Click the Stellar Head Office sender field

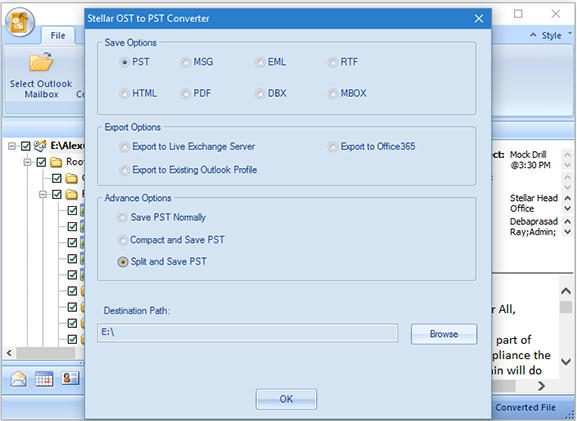click(534, 203)
